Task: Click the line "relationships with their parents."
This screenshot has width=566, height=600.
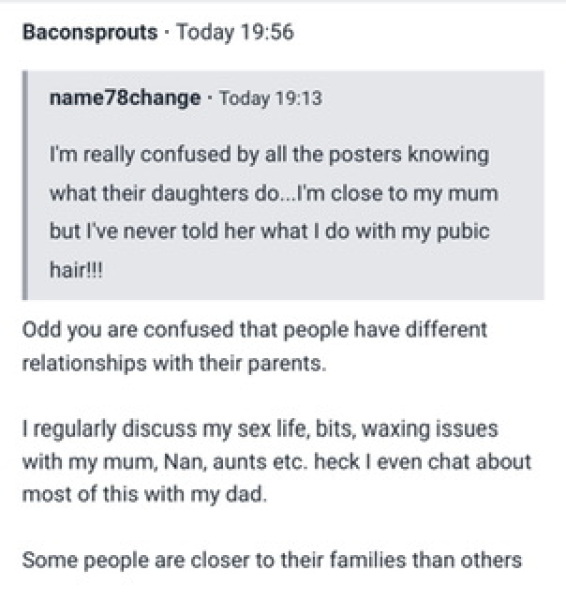Action: [x=175, y=364]
